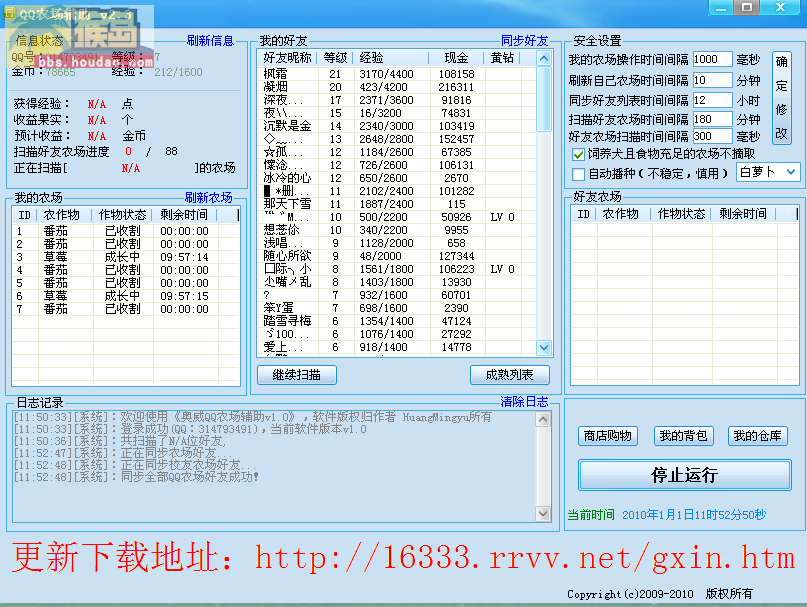Viewport: 807px width, 607px height.
Task: Click the 确定修改 vertical button
Action: pos(781,98)
